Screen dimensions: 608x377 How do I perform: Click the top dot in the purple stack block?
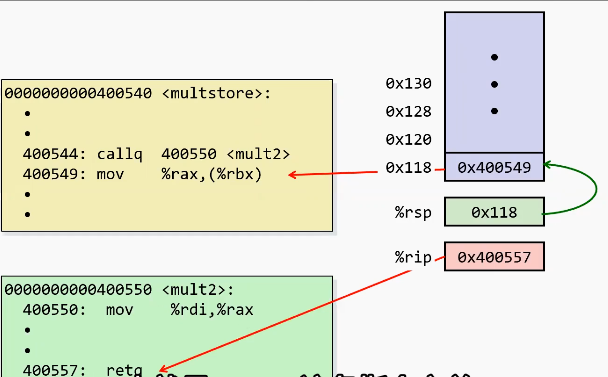(x=494, y=57)
